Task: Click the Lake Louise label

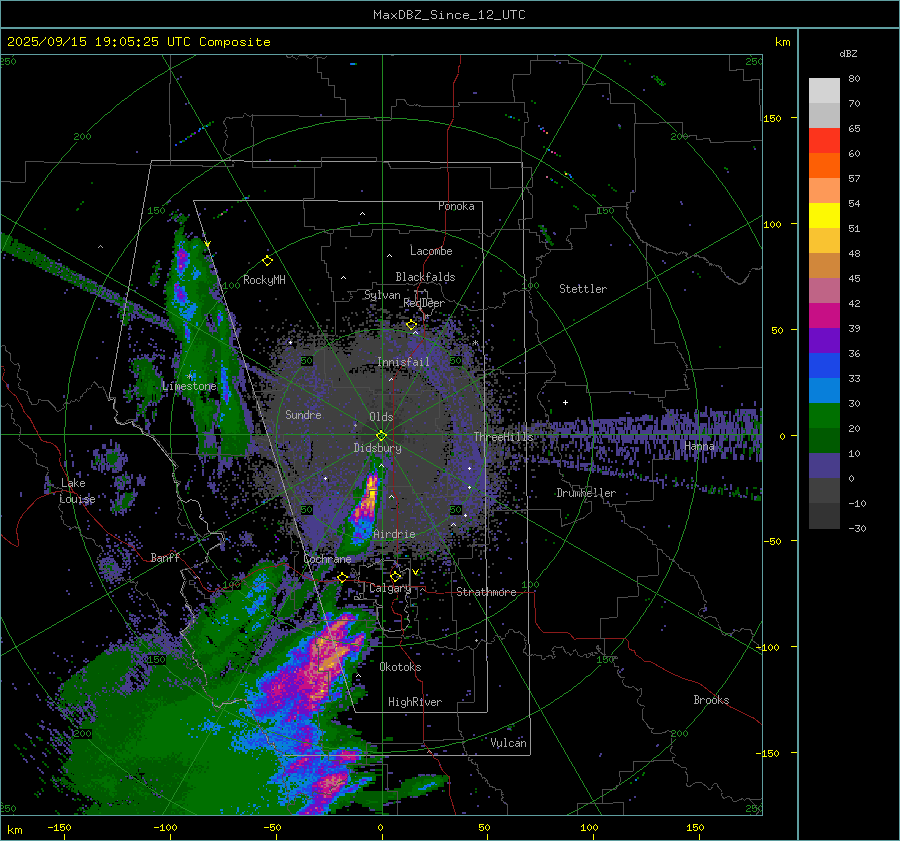Action: click(x=77, y=491)
